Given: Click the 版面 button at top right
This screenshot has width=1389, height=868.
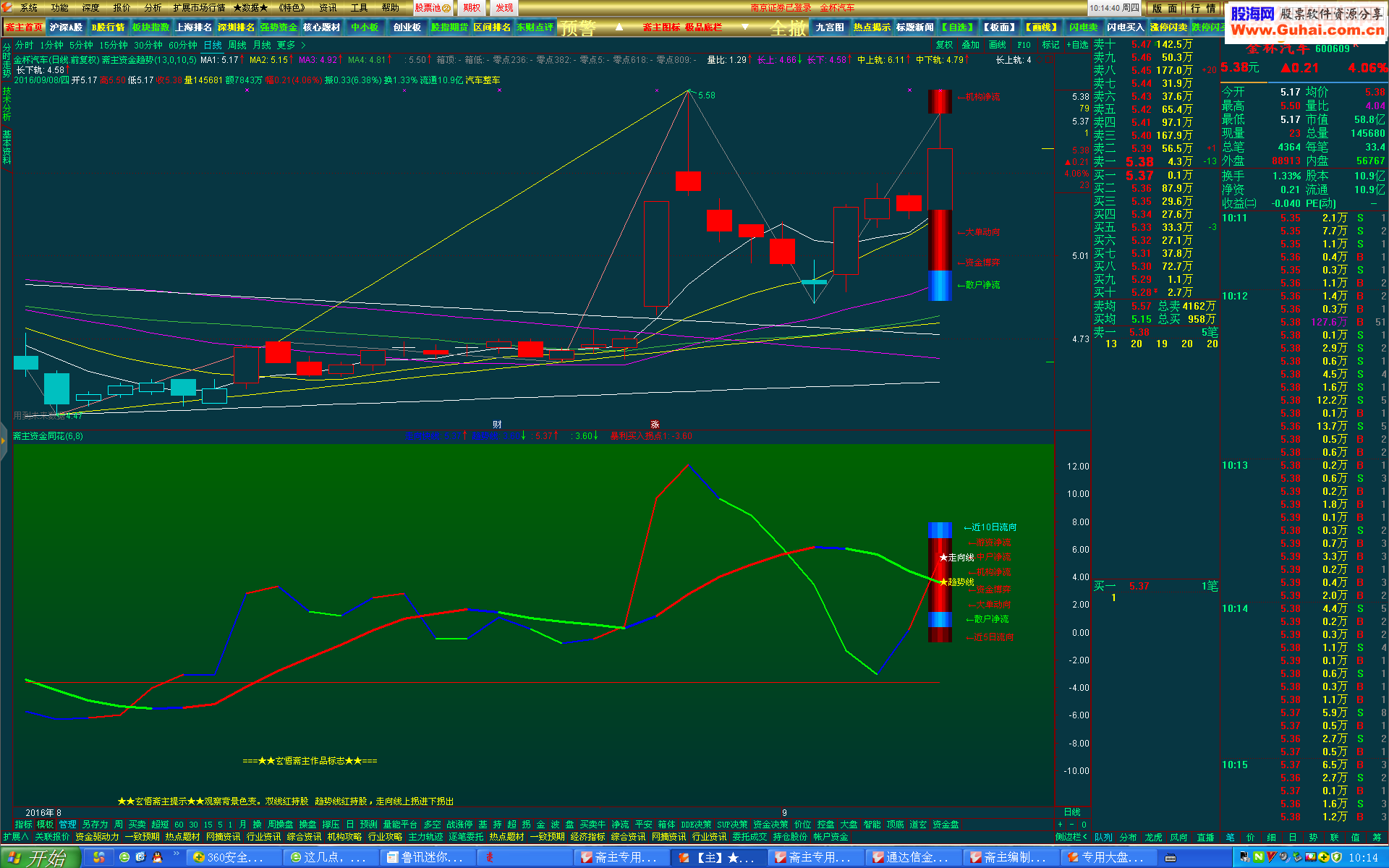Looking at the screenshot, I should click(1165, 8).
